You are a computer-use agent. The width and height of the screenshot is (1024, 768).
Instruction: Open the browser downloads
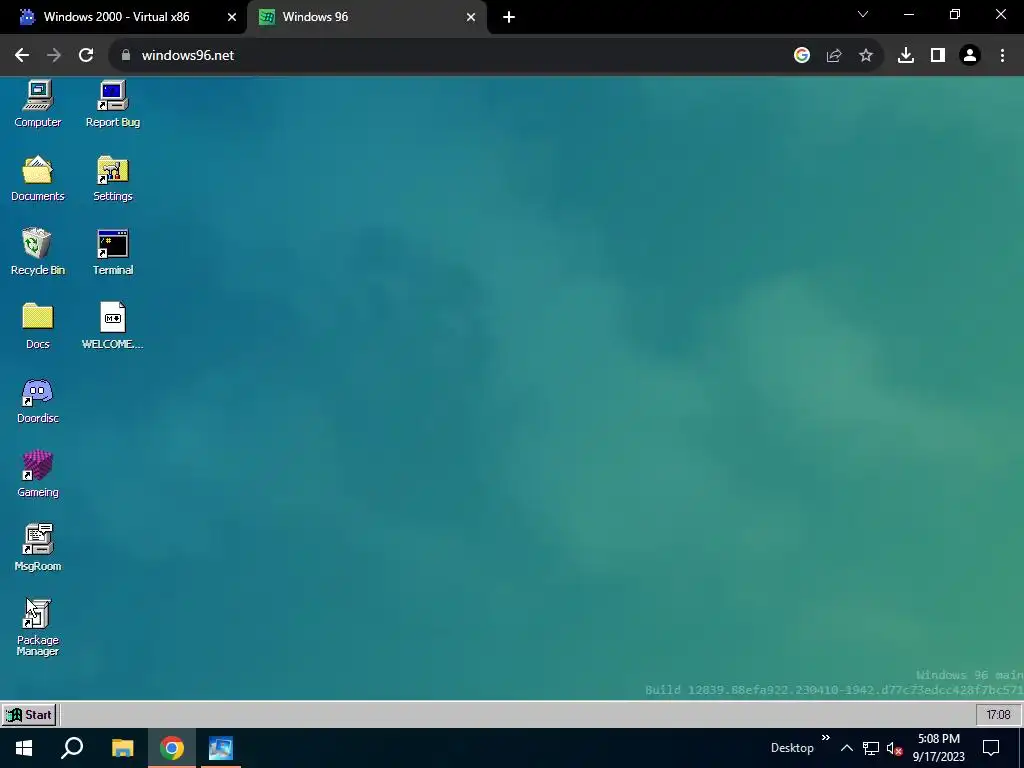pos(906,56)
